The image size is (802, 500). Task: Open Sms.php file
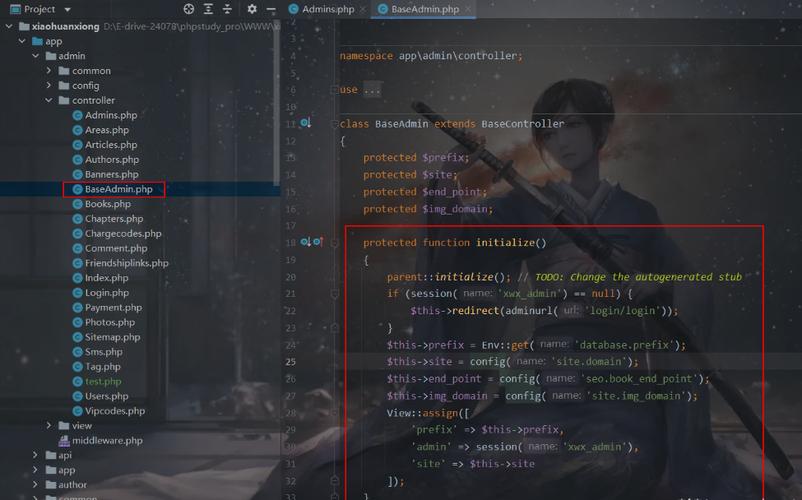click(x=103, y=352)
